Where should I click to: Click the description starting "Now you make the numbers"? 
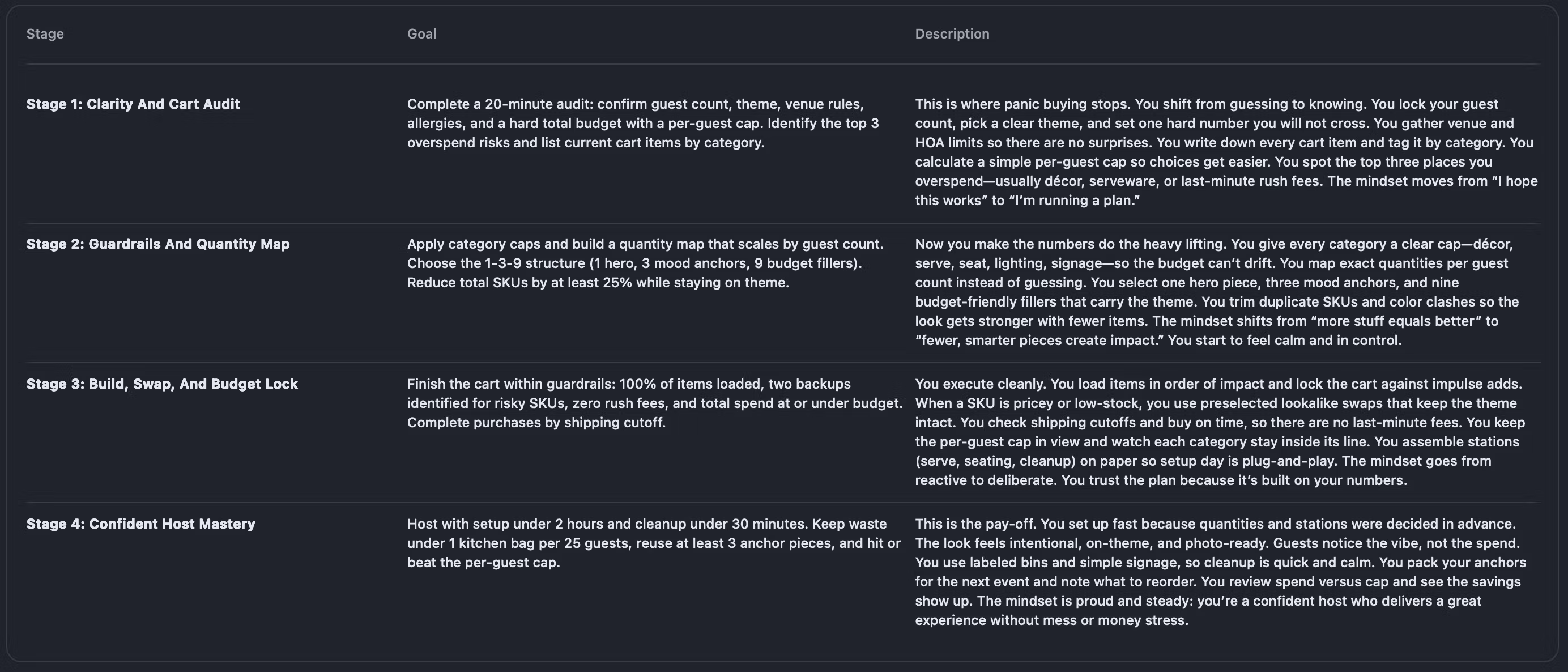pyautogui.click(x=1216, y=292)
